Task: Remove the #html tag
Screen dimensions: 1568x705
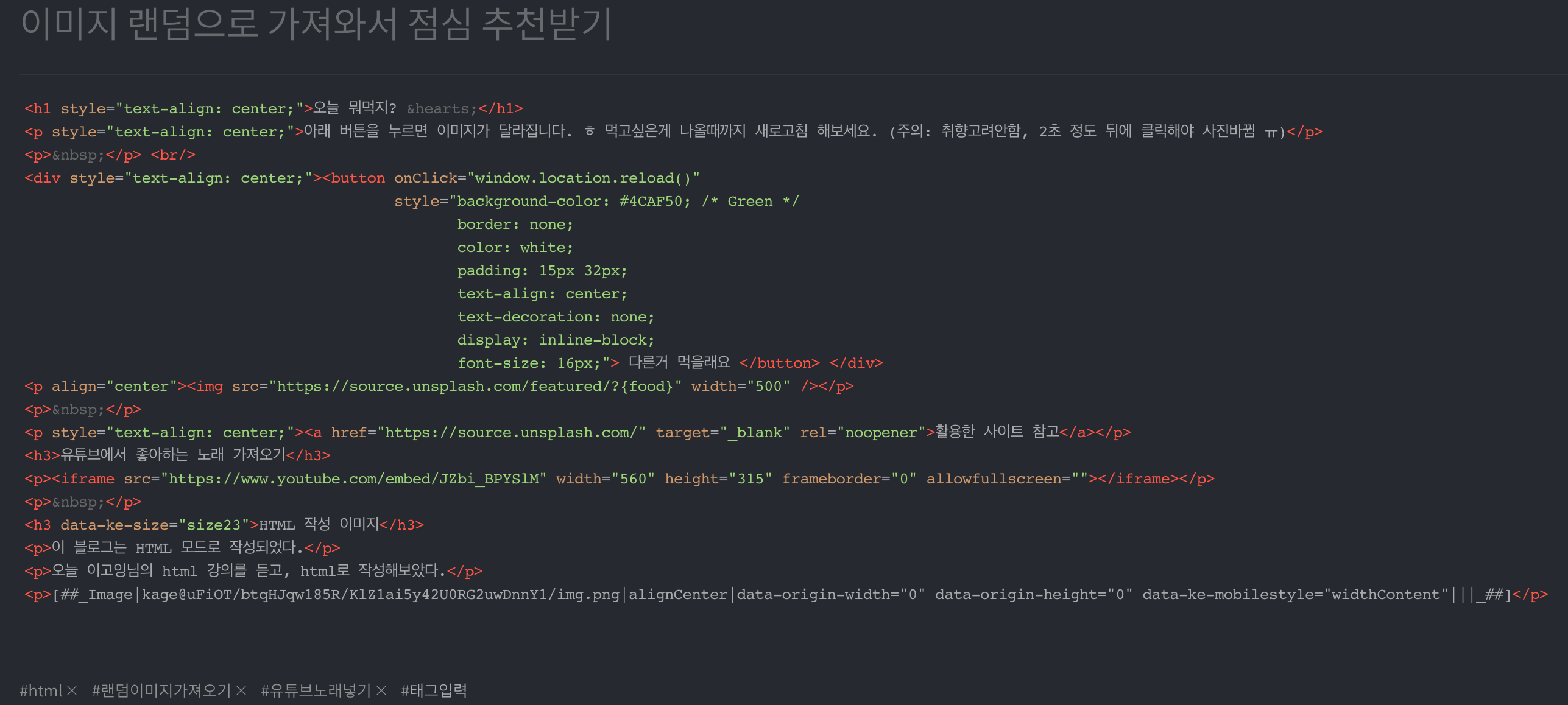Action: tap(72, 690)
